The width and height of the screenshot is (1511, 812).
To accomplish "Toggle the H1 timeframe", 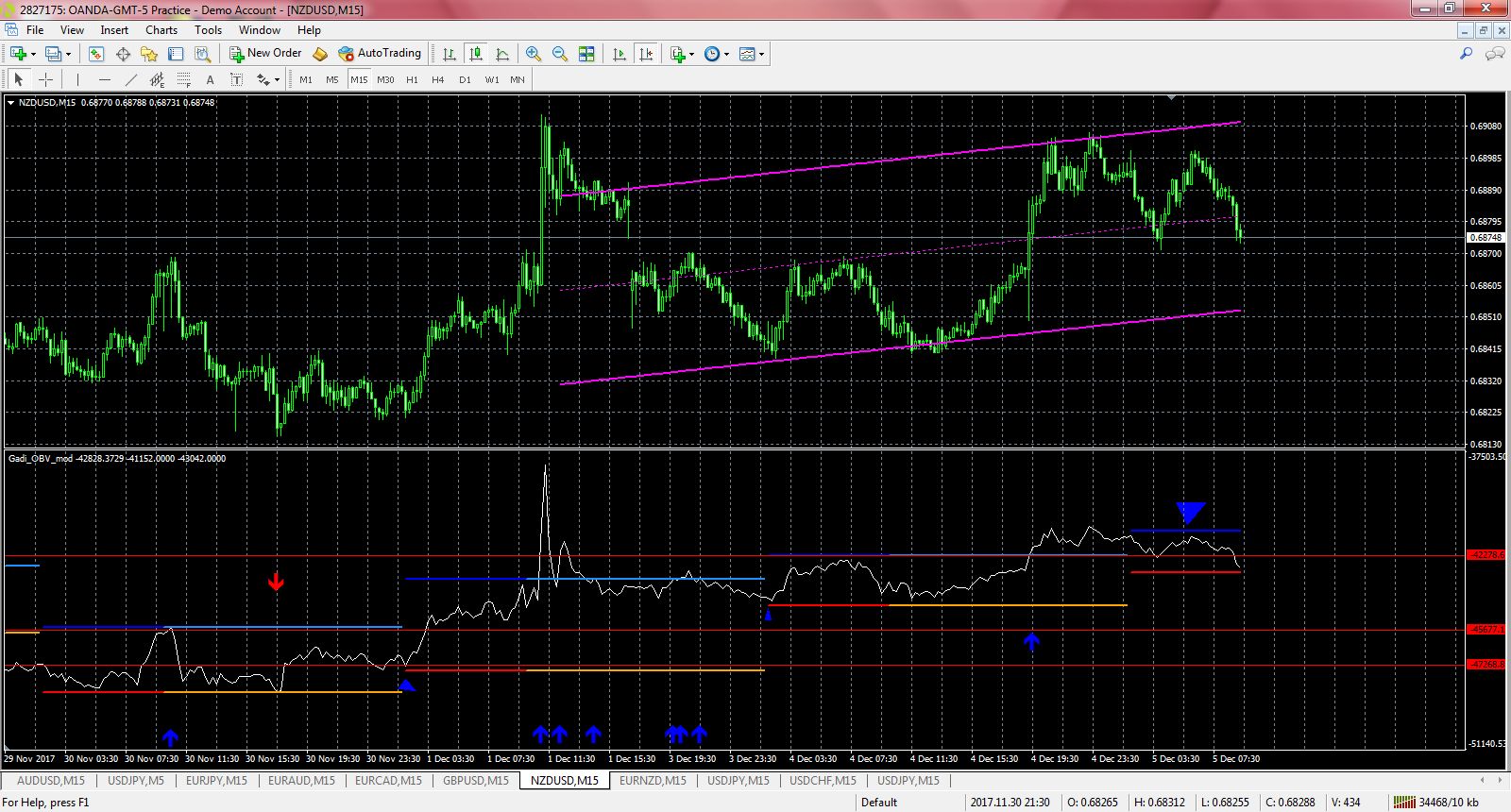I will click(x=412, y=79).
